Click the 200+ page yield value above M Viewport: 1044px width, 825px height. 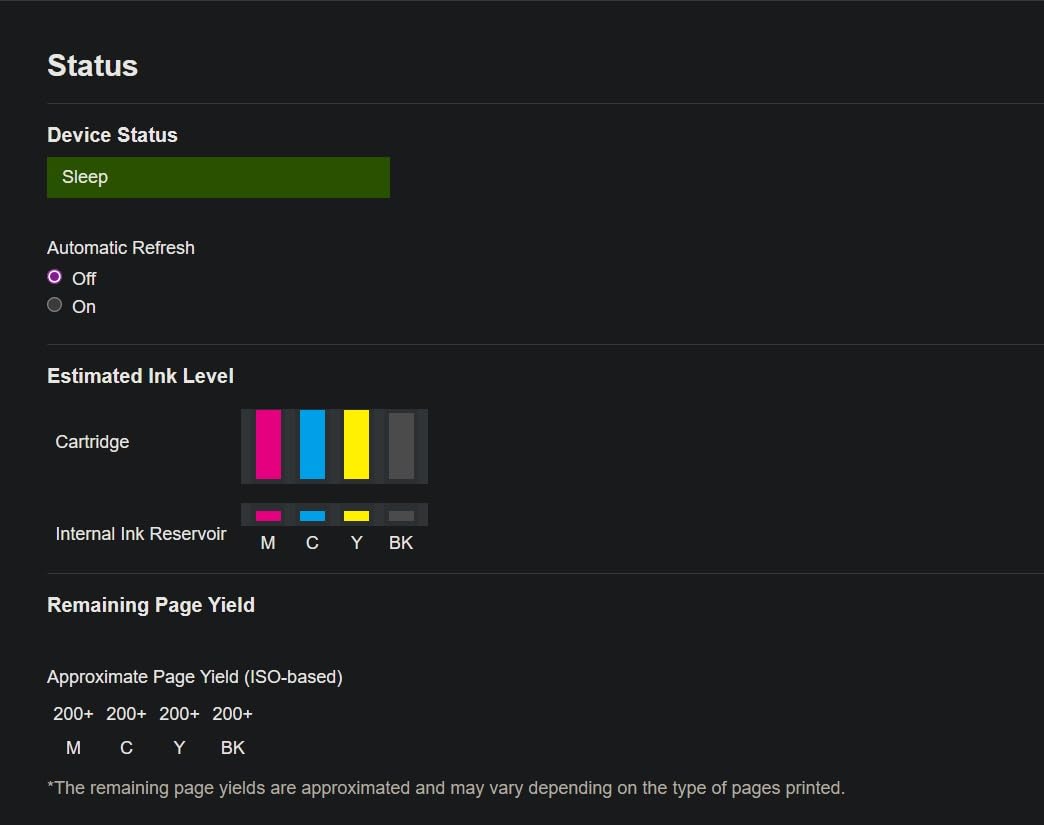[x=73, y=714]
